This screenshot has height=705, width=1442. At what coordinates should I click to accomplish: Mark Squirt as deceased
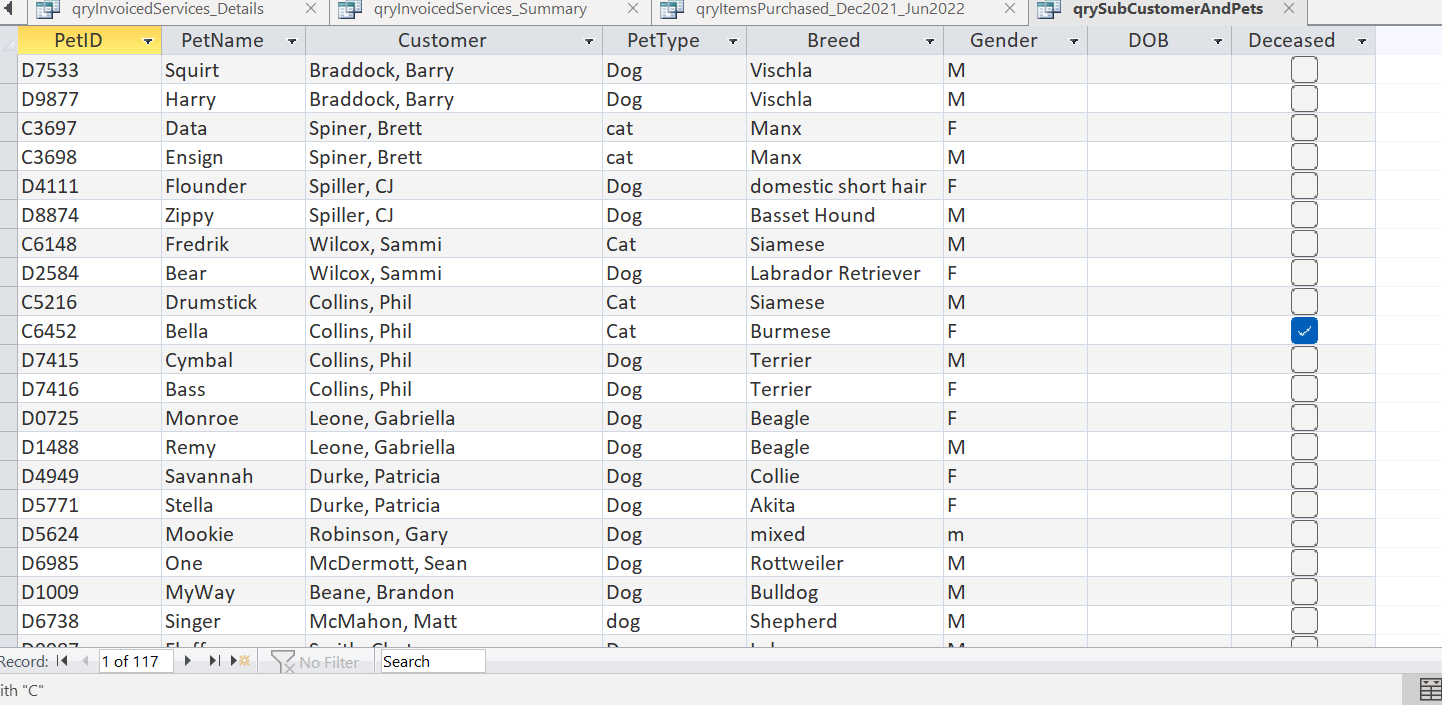click(x=1304, y=69)
